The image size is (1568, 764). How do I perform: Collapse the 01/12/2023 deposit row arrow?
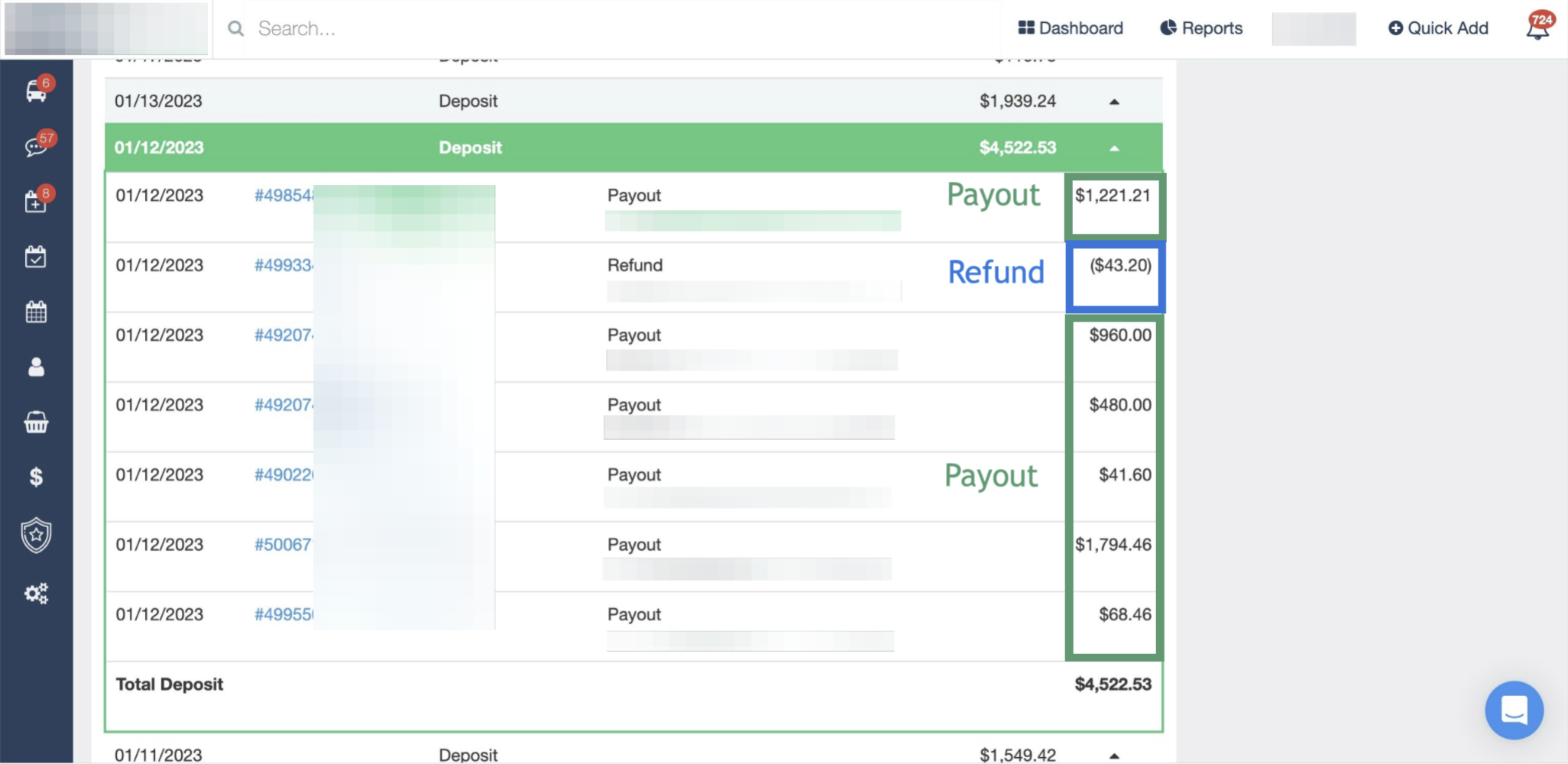tap(1114, 148)
